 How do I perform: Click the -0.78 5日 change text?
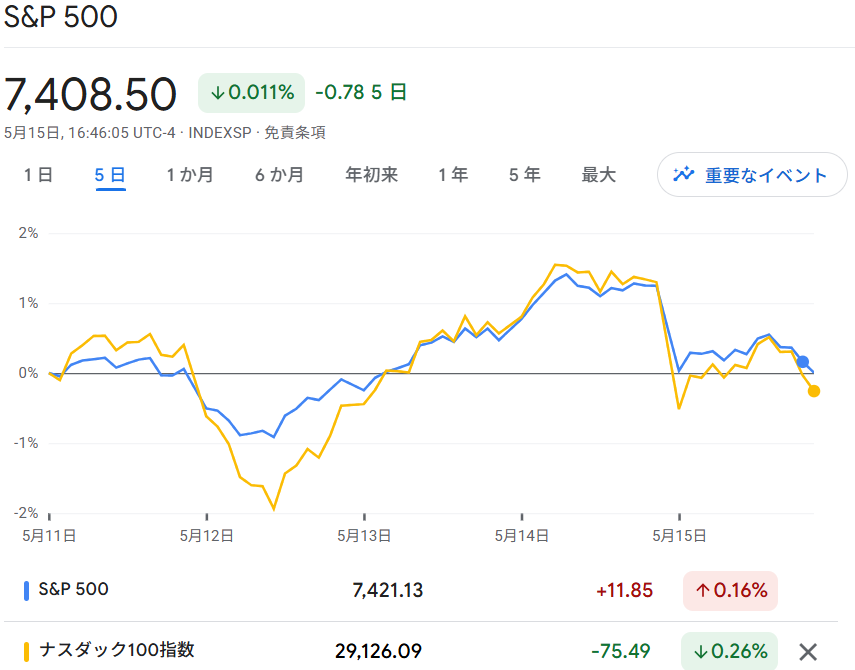(361, 92)
